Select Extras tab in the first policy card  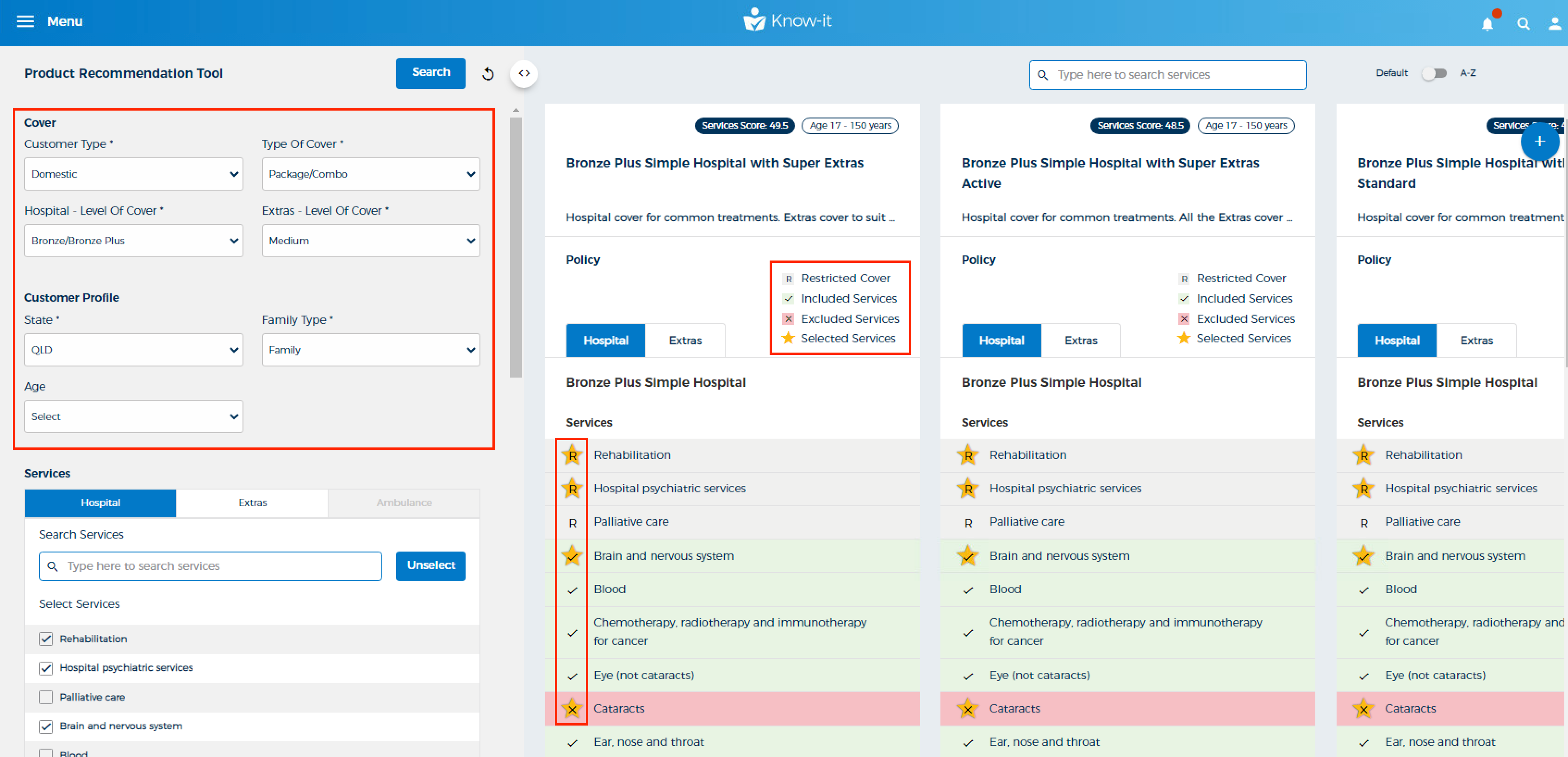pyautogui.click(x=685, y=340)
